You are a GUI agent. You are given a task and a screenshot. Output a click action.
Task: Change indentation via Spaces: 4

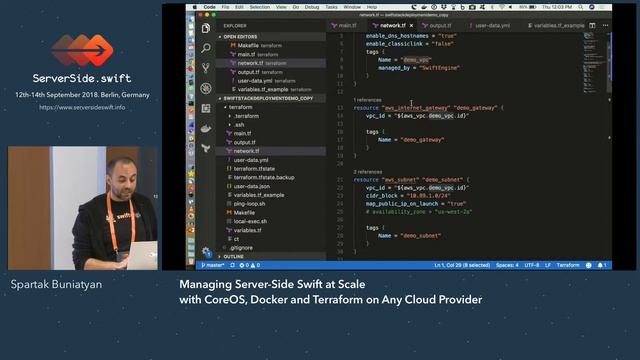click(507, 265)
